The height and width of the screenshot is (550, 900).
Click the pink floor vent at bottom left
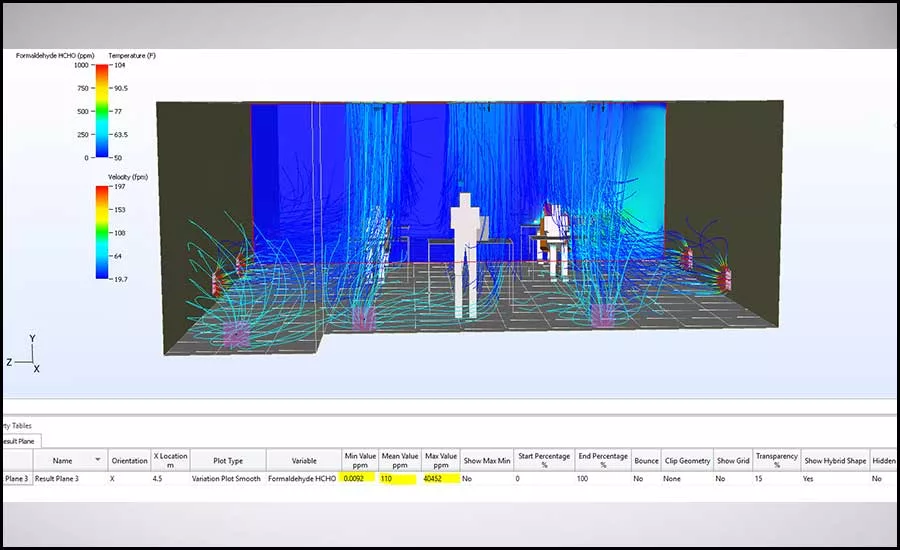tap(234, 335)
